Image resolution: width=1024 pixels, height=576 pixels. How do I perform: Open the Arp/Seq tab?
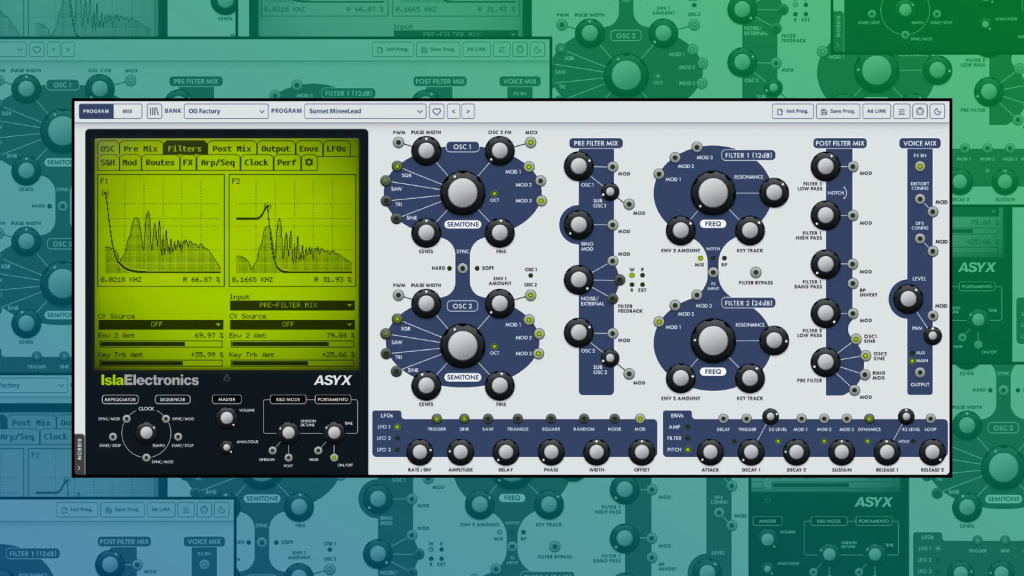217,162
